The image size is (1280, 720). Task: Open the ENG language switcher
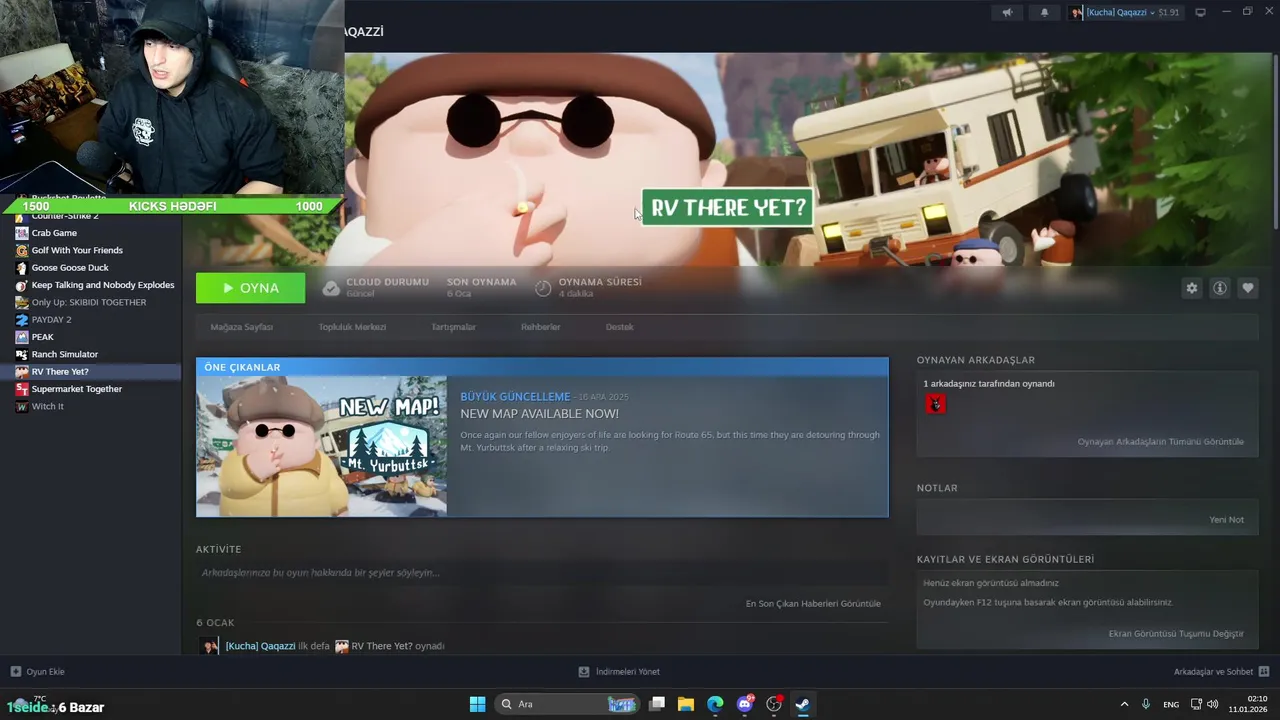click(x=1171, y=704)
